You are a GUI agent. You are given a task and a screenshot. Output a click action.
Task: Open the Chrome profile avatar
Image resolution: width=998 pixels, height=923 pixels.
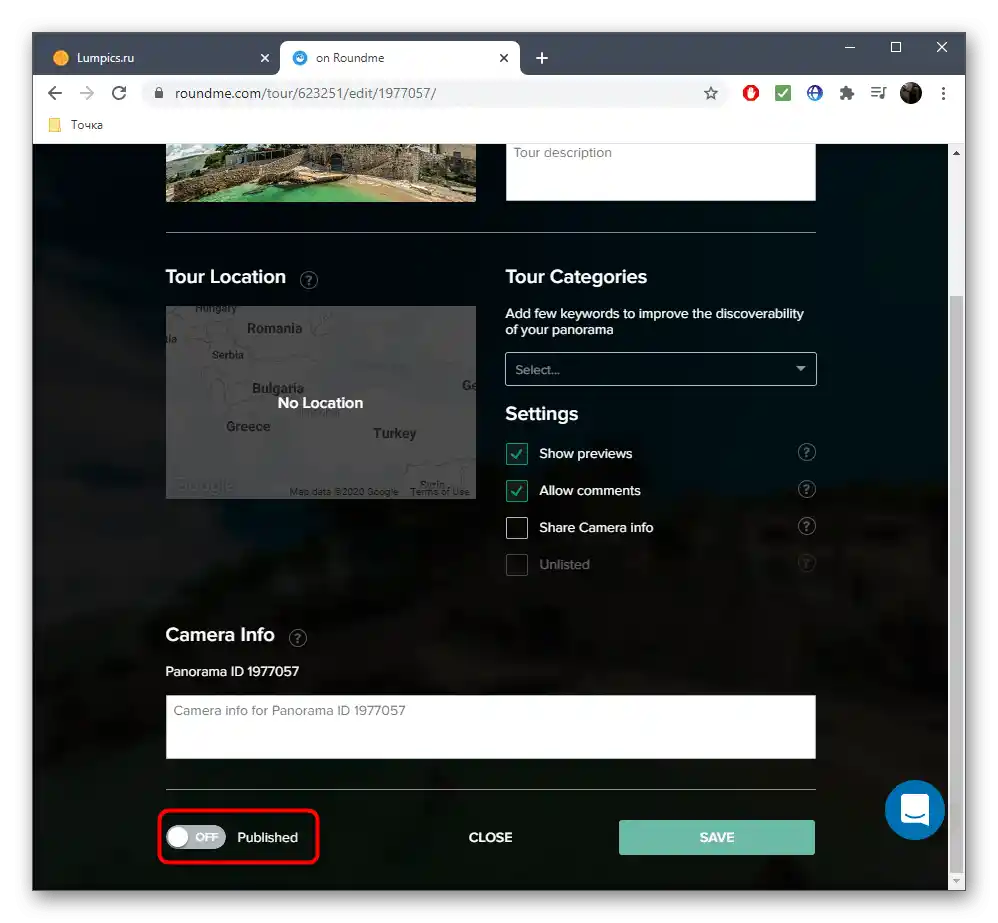point(911,94)
